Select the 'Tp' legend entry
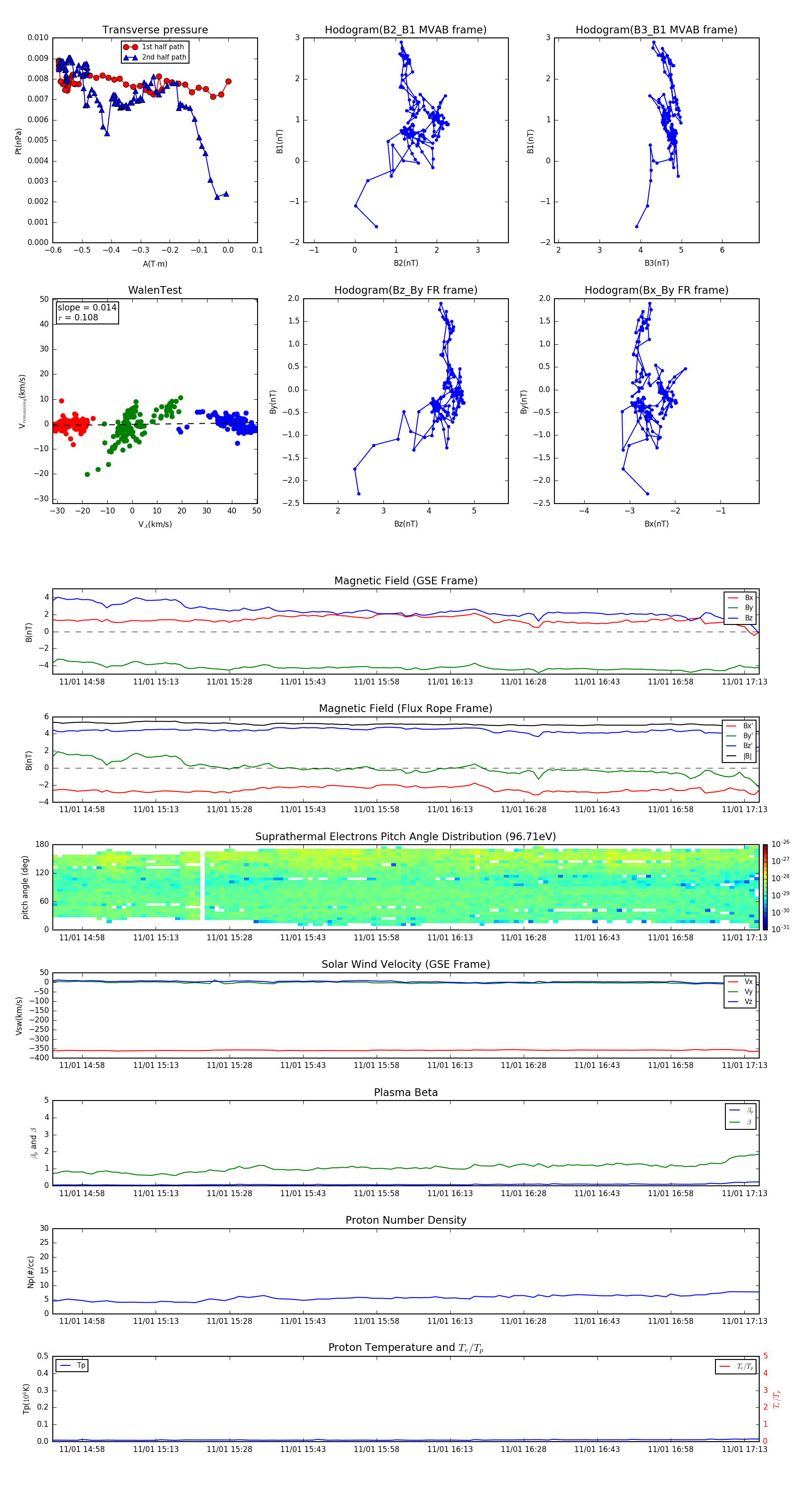The width and height of the screenshot is (812, 1489). coord(72,1365)
